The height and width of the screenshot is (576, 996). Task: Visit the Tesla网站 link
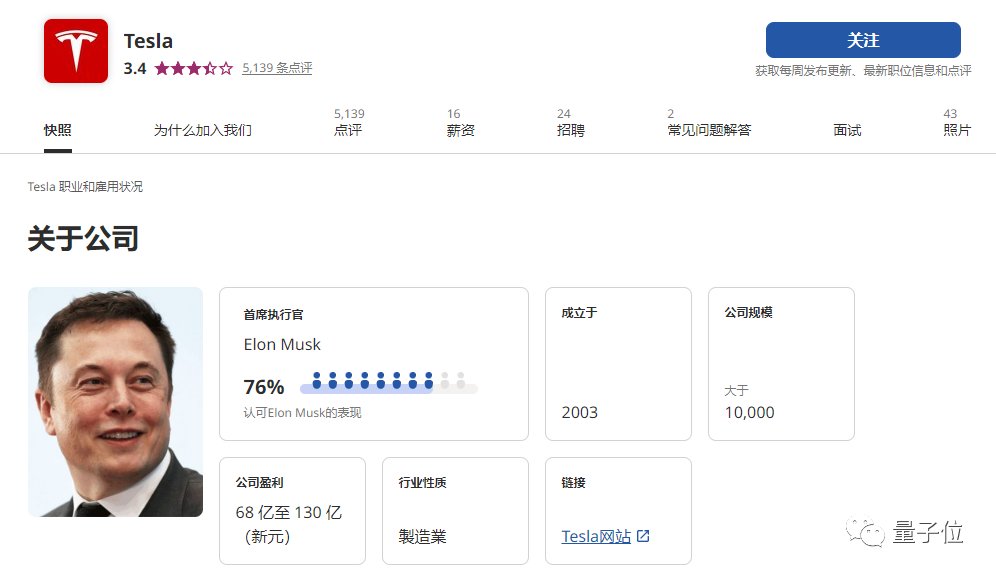tap(596, 535)
